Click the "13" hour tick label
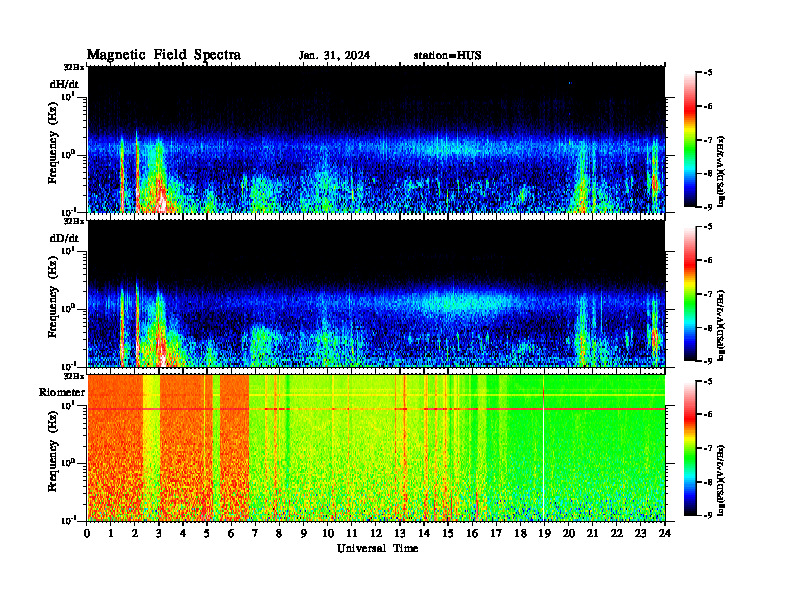Viewport: 792px width, 612px height. pos(400,533)
